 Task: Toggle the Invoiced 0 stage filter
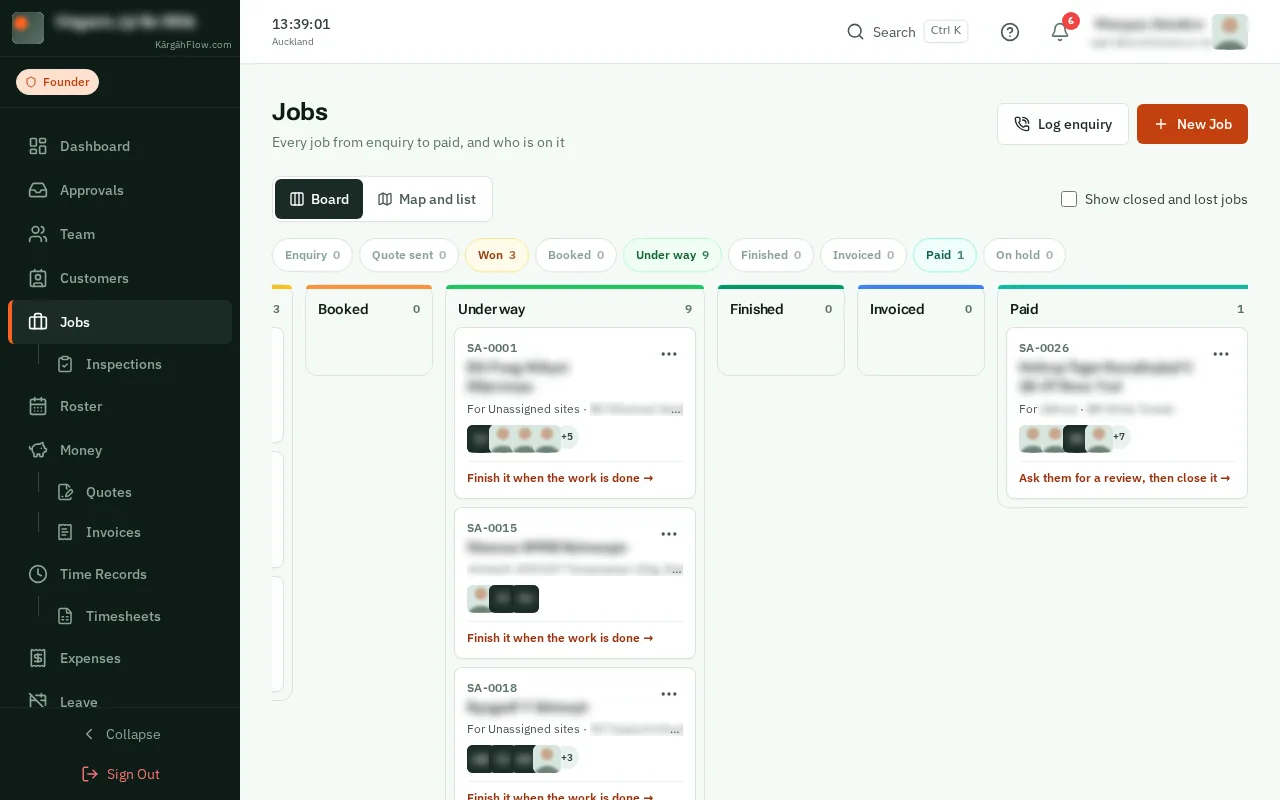point(864,255)
